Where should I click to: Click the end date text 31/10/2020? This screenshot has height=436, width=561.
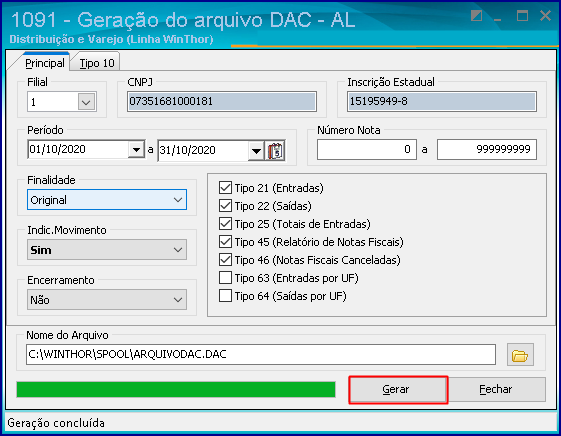tap(187, 150)
